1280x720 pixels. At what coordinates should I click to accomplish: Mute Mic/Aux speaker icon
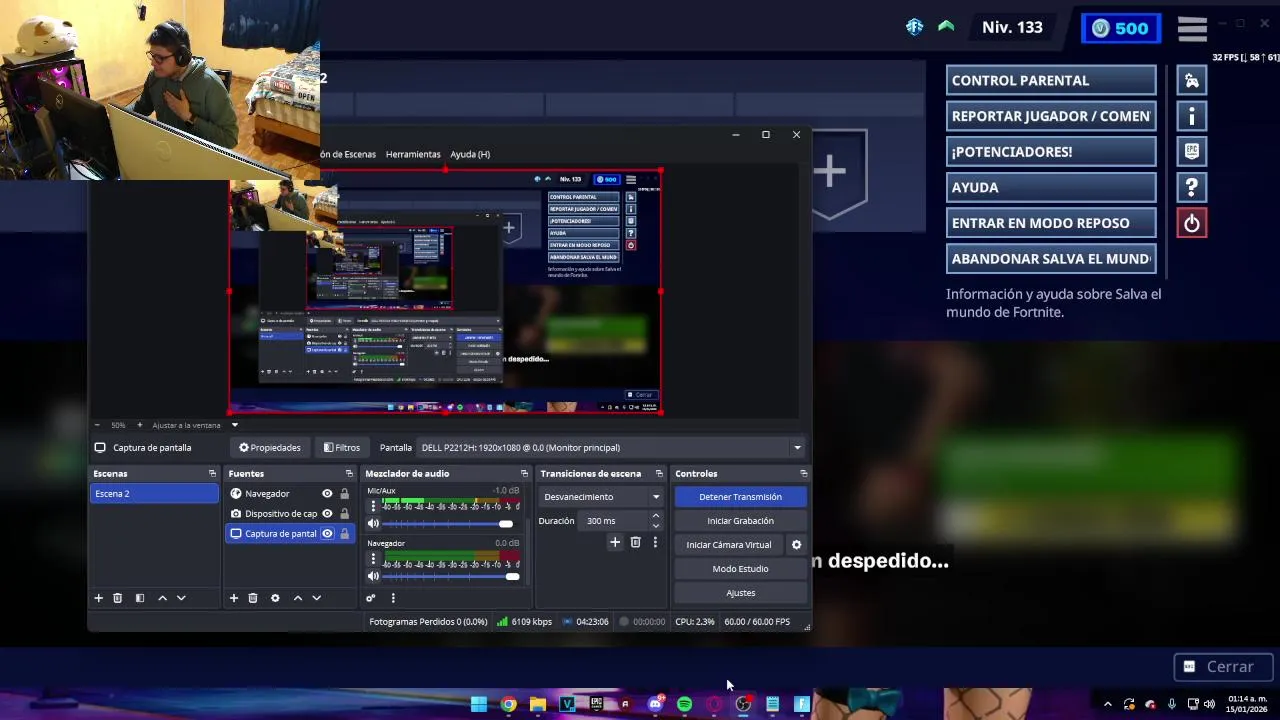373,524
